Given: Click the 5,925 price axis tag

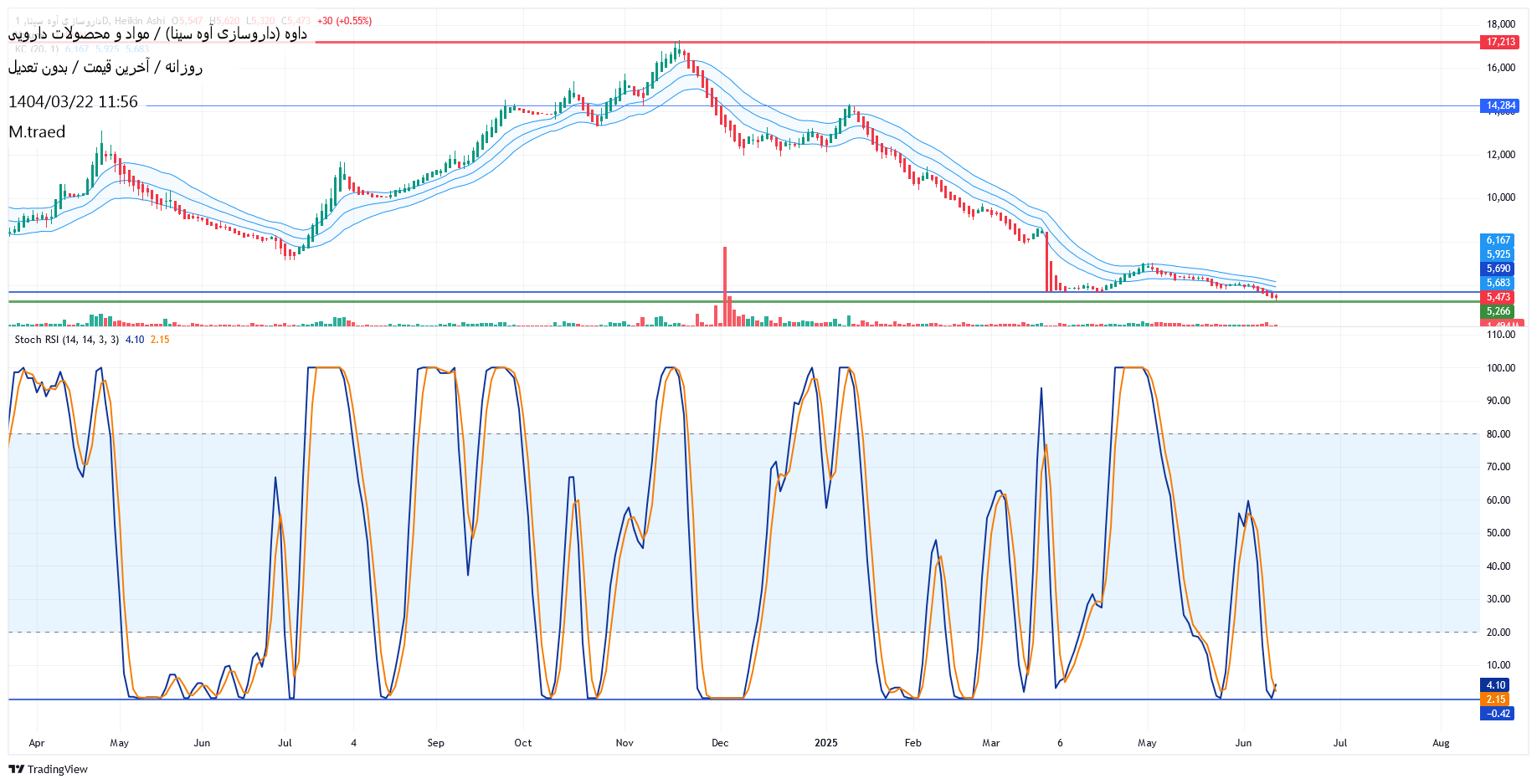Looking at the screenshot, I should (1498, 254).
